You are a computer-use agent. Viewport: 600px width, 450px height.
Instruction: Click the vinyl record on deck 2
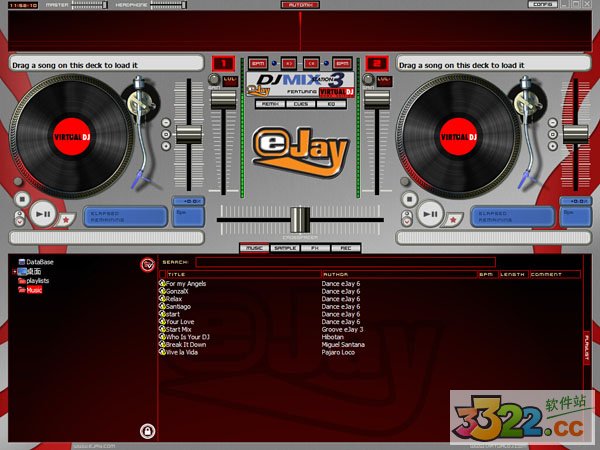458,137
